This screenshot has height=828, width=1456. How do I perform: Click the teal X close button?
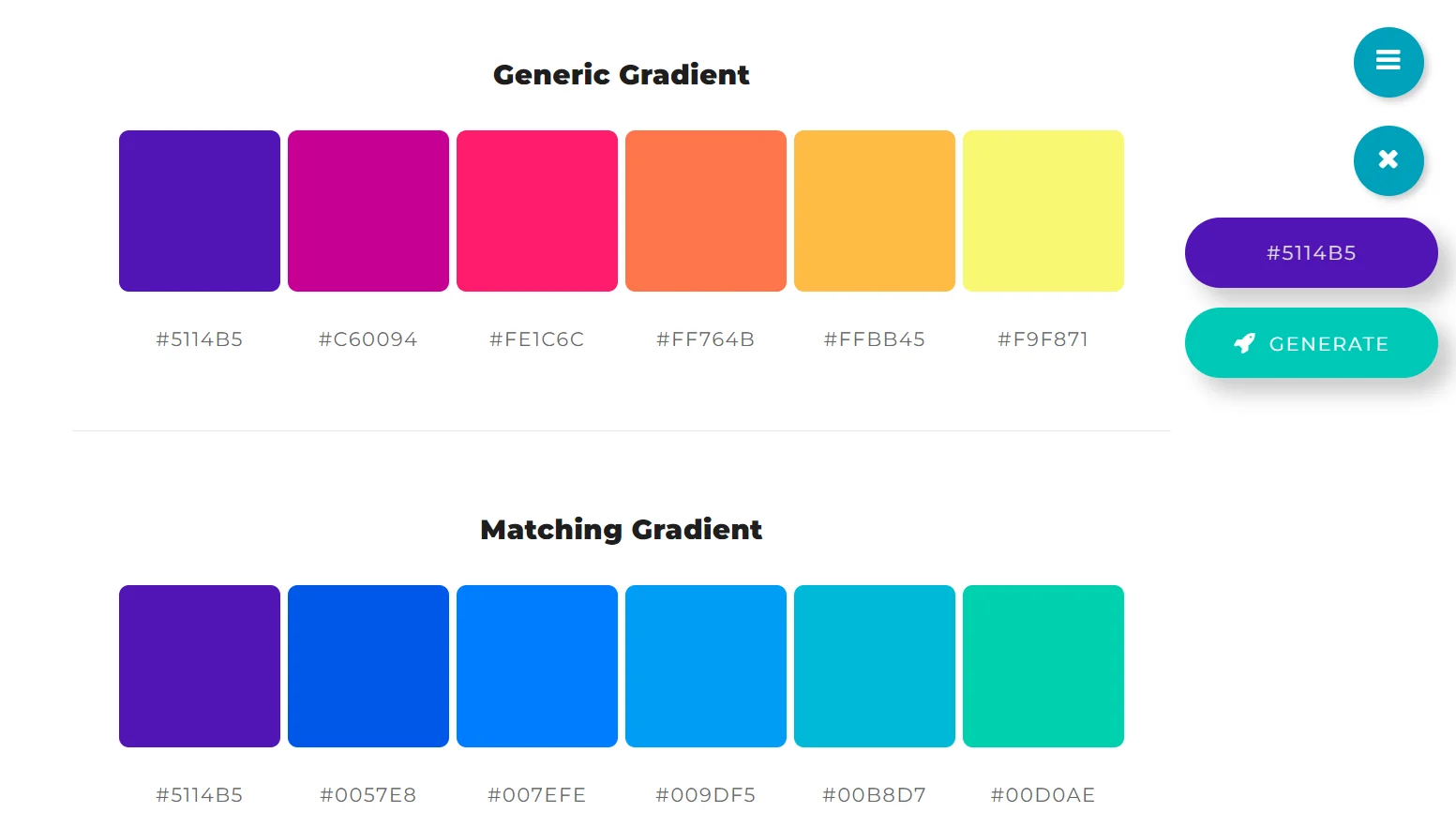(1388, 160)
